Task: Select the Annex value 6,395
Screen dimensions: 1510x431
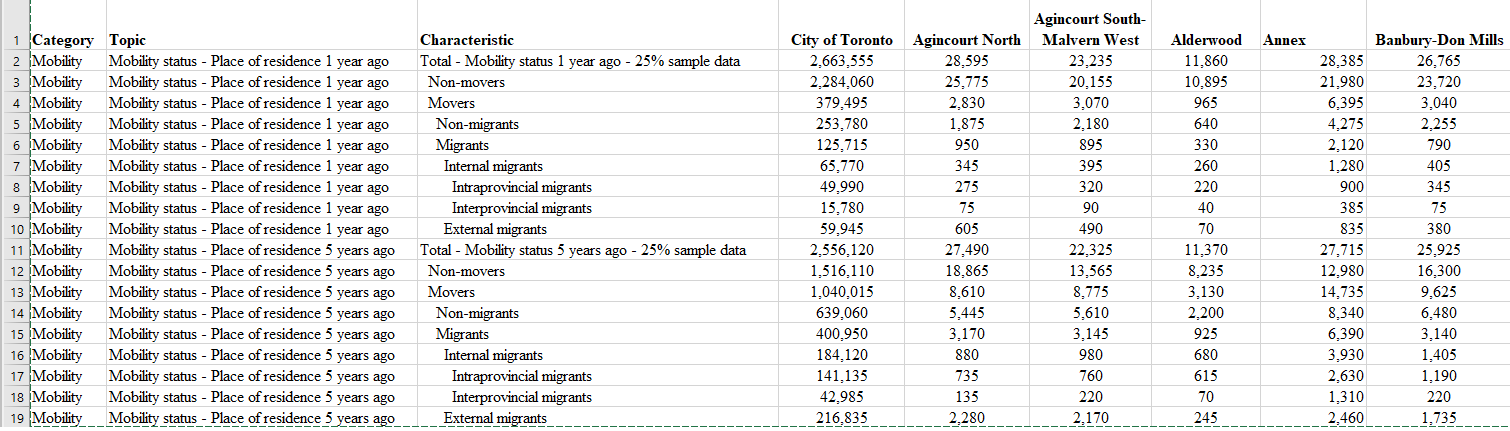Action: click(x=1314, y=103)
